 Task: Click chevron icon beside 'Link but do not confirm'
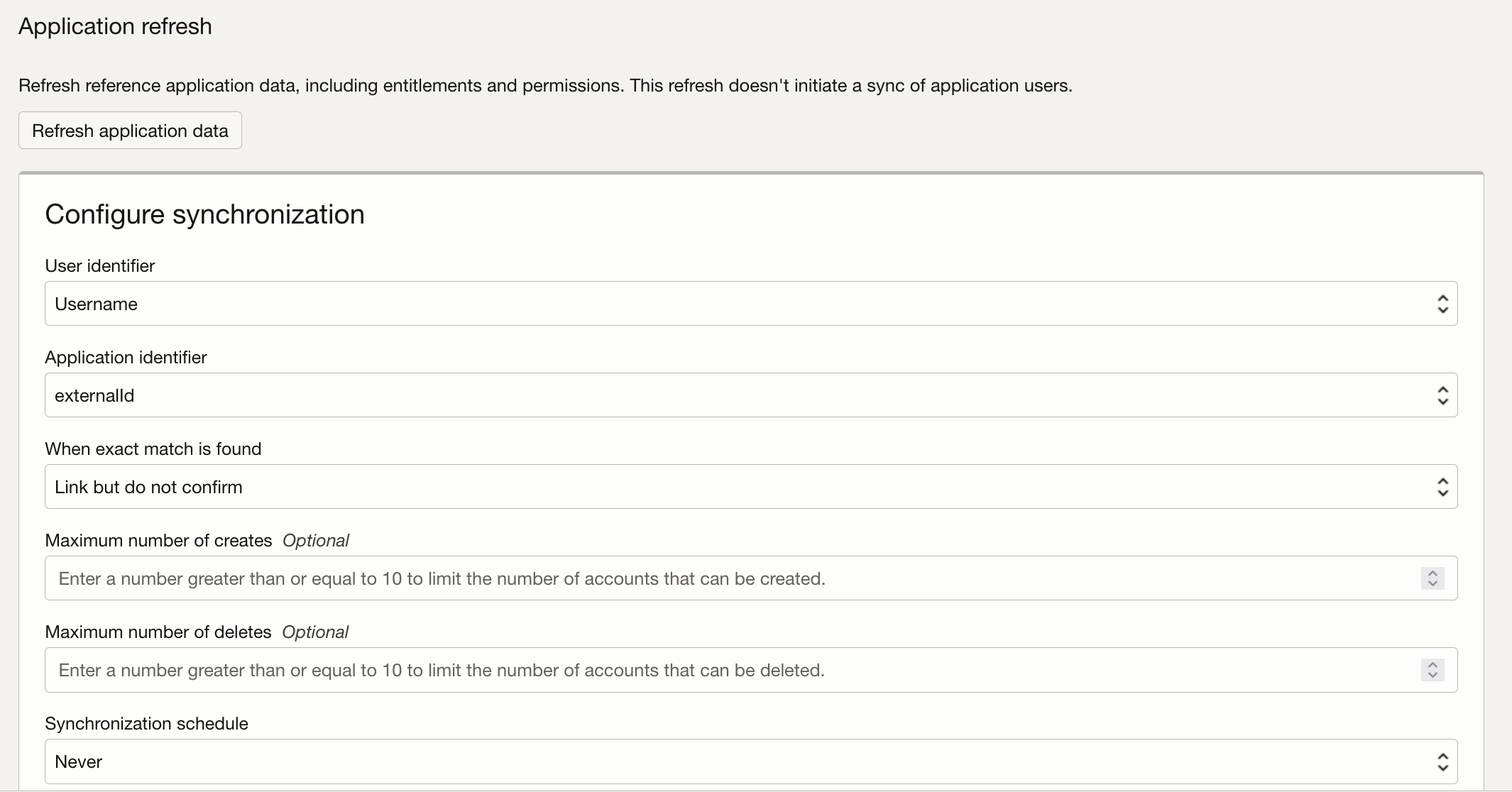1442,487
